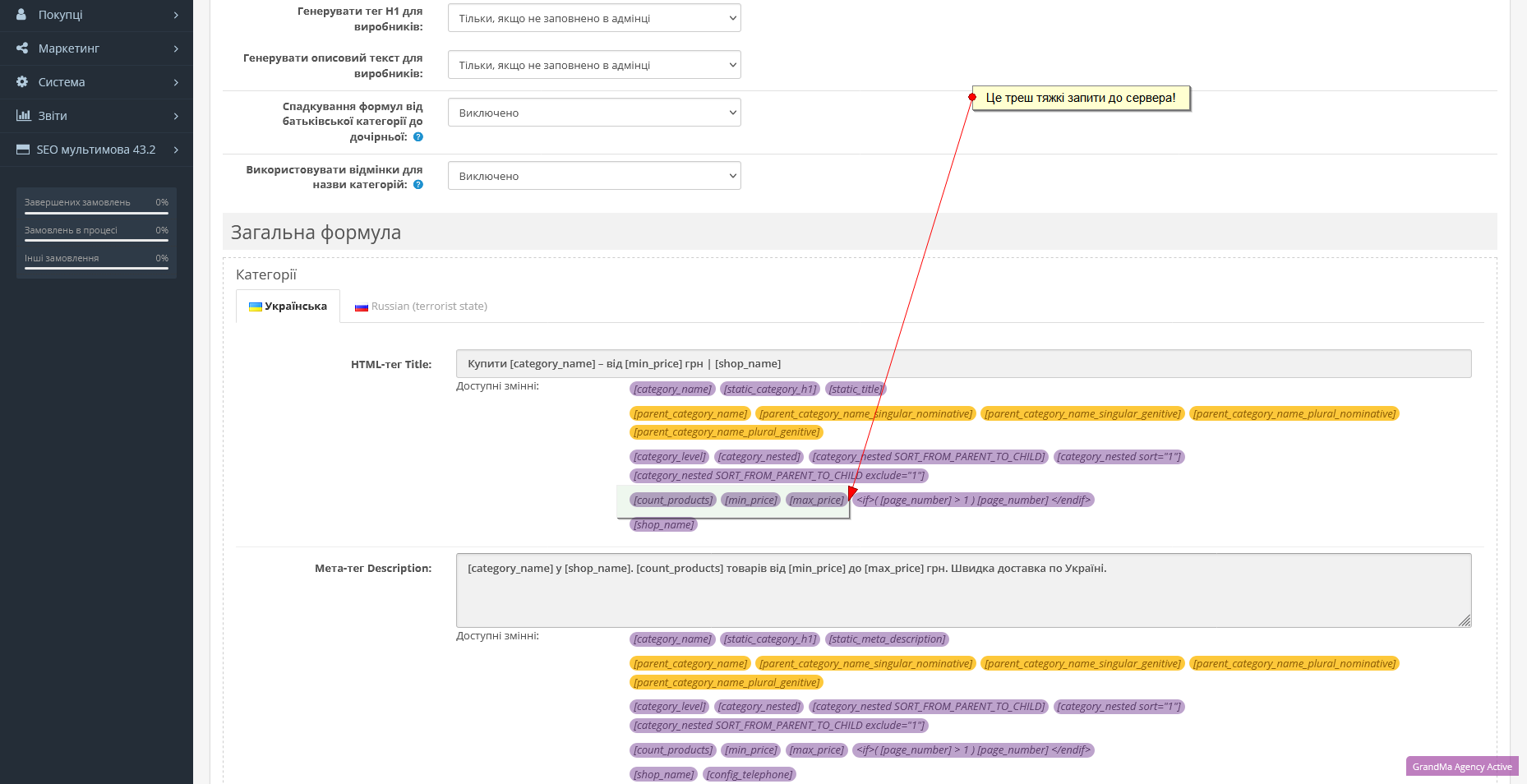Click the Завершених замовлень progress bar
Viewport: 1527px width, 784px height.
96,213
